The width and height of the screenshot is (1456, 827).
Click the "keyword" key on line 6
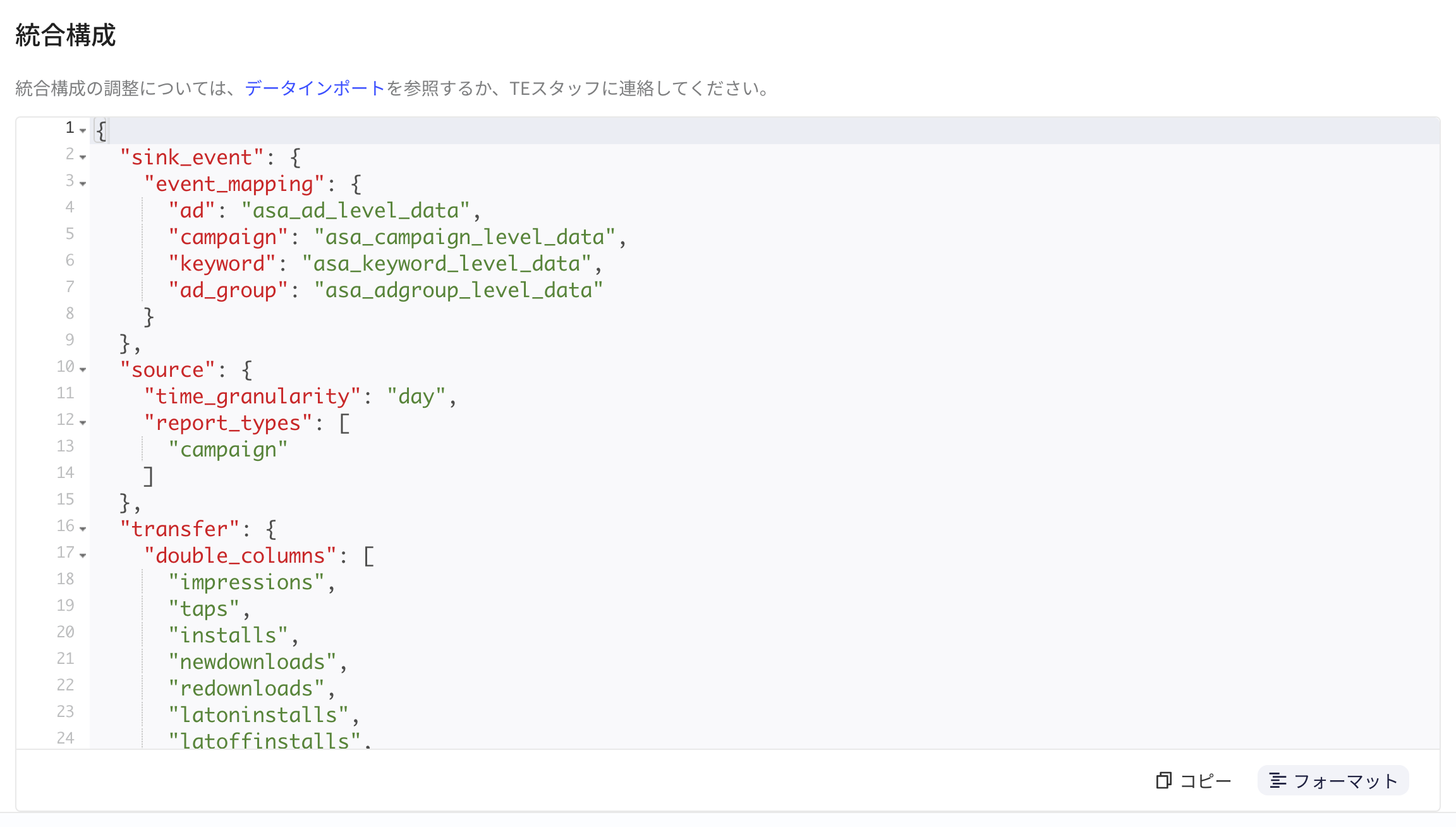[222, 264]
